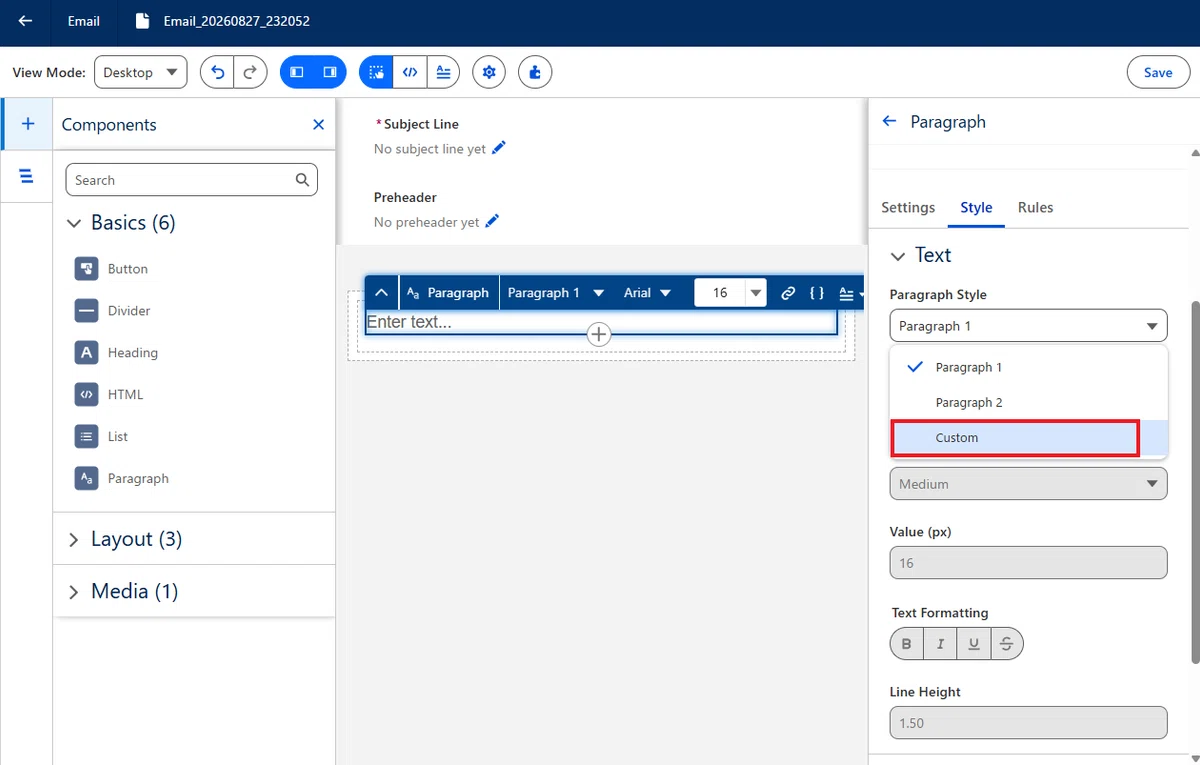The image size is (1200, 765).
Task: Collapse the Text section in Style tab
Action: point(898,256)
